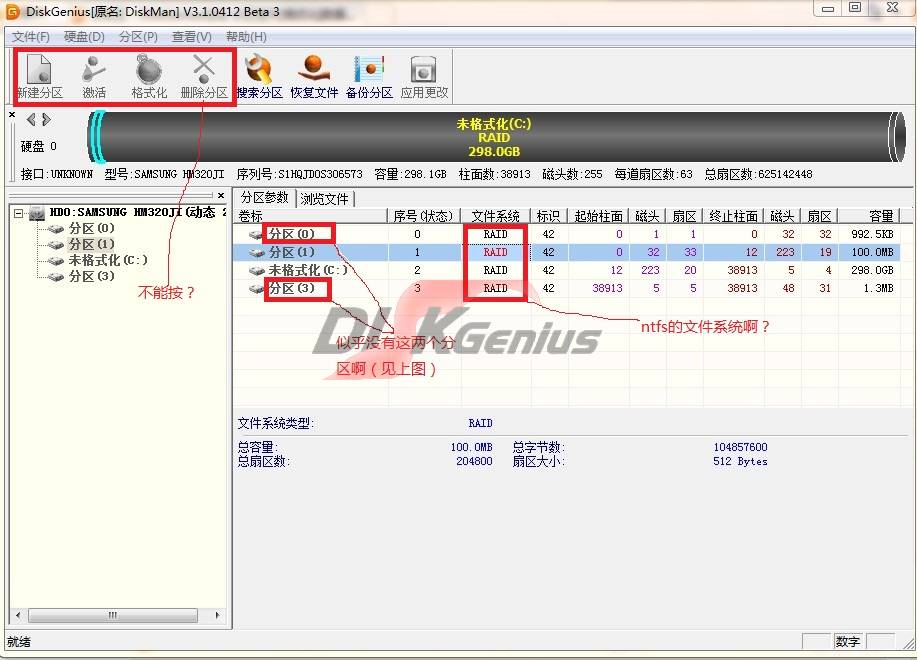The image size is (917, 660).
Task: Click the 序号(状态) column header
Action: coord(423,216)
